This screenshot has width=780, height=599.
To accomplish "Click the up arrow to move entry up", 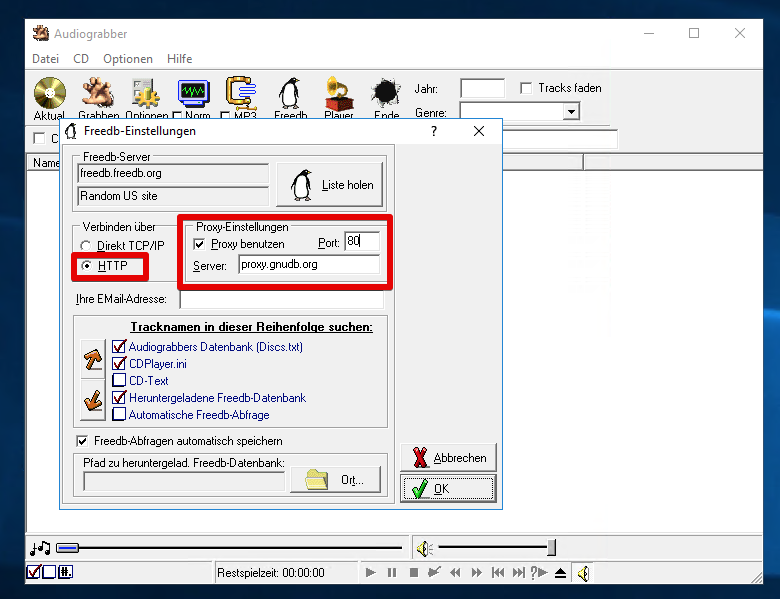I will 93,359.
